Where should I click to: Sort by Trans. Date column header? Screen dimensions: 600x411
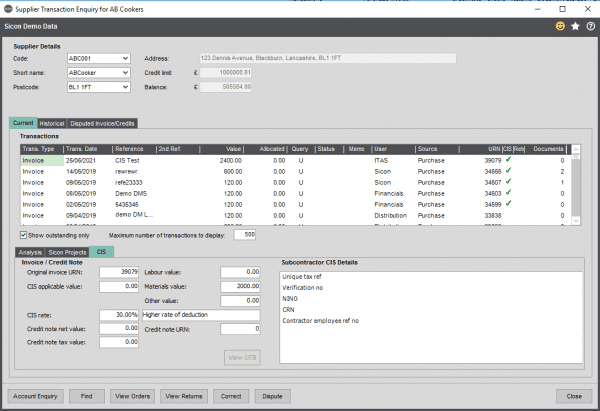[x=88, y=149]
